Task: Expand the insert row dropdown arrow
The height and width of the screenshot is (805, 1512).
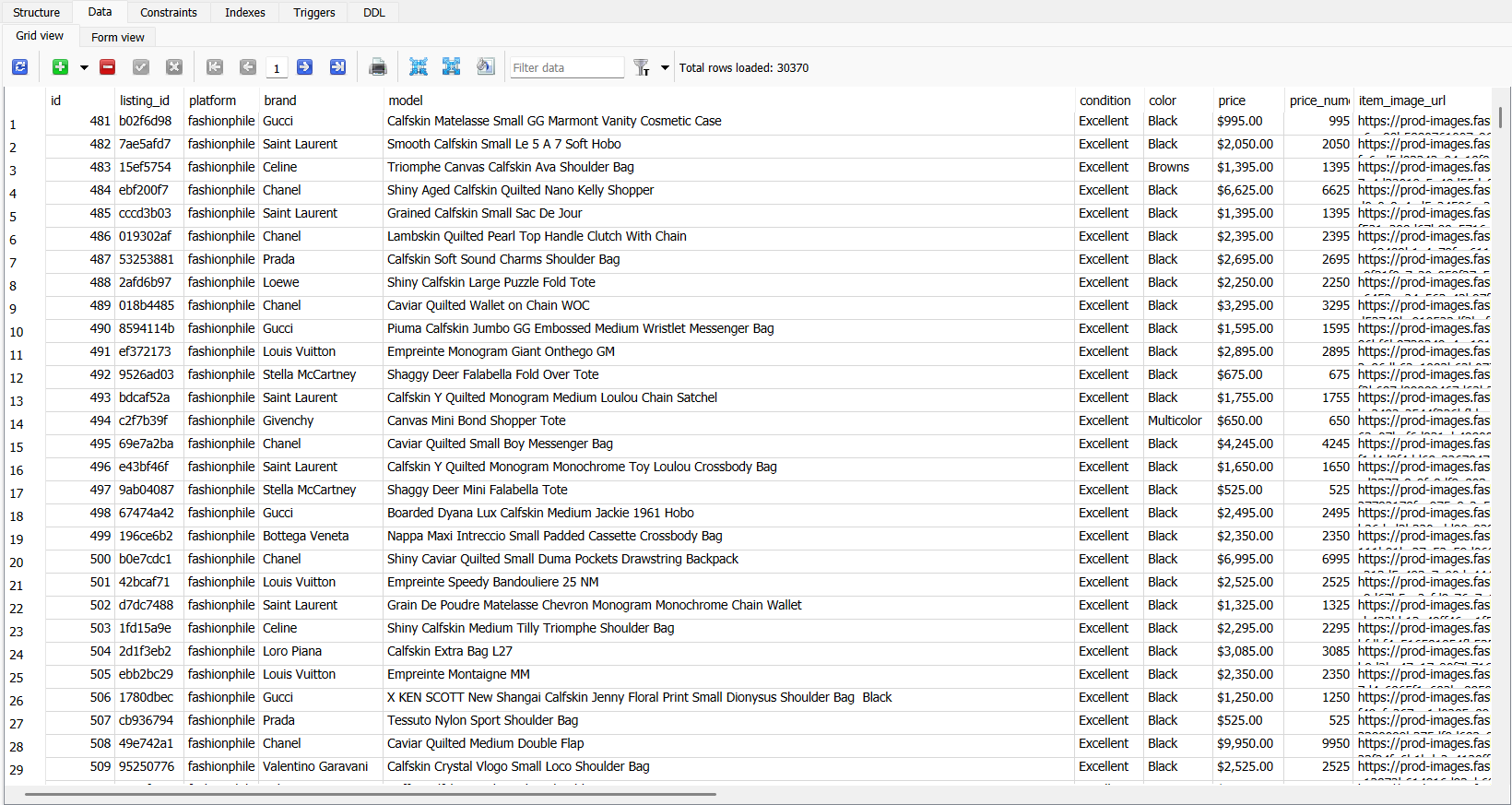Action: point(84,67)
